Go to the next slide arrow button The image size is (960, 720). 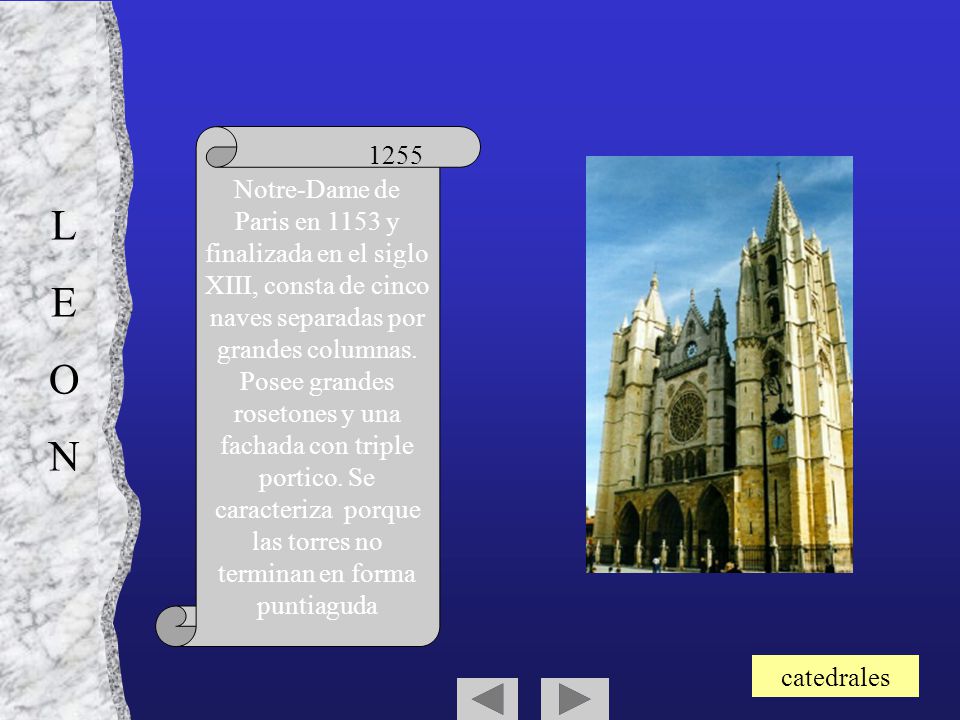point(574,699)
